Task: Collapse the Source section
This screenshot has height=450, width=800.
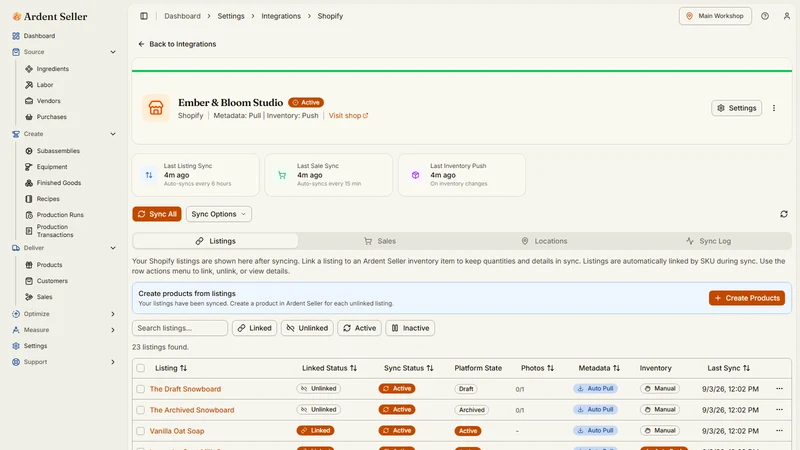Action: [x=113, y=52]
